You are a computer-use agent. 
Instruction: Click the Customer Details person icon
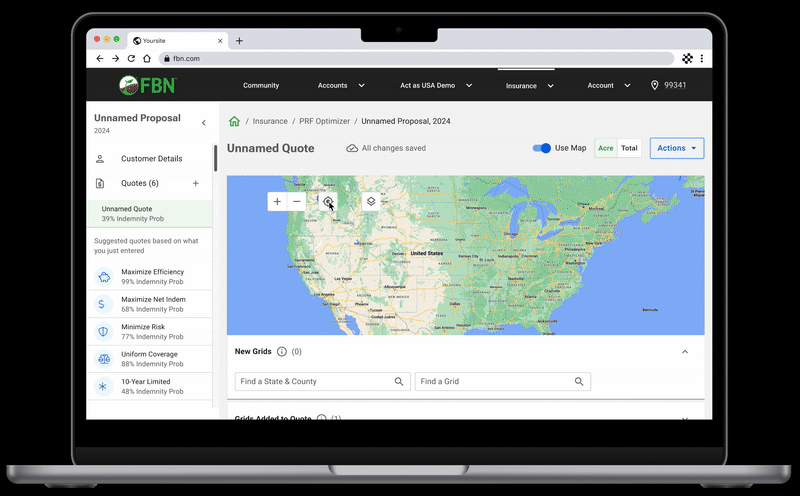100,159
